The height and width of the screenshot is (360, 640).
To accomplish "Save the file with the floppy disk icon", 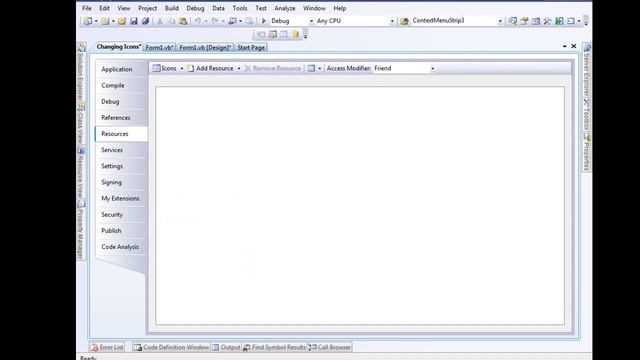I will coord(133,21).
